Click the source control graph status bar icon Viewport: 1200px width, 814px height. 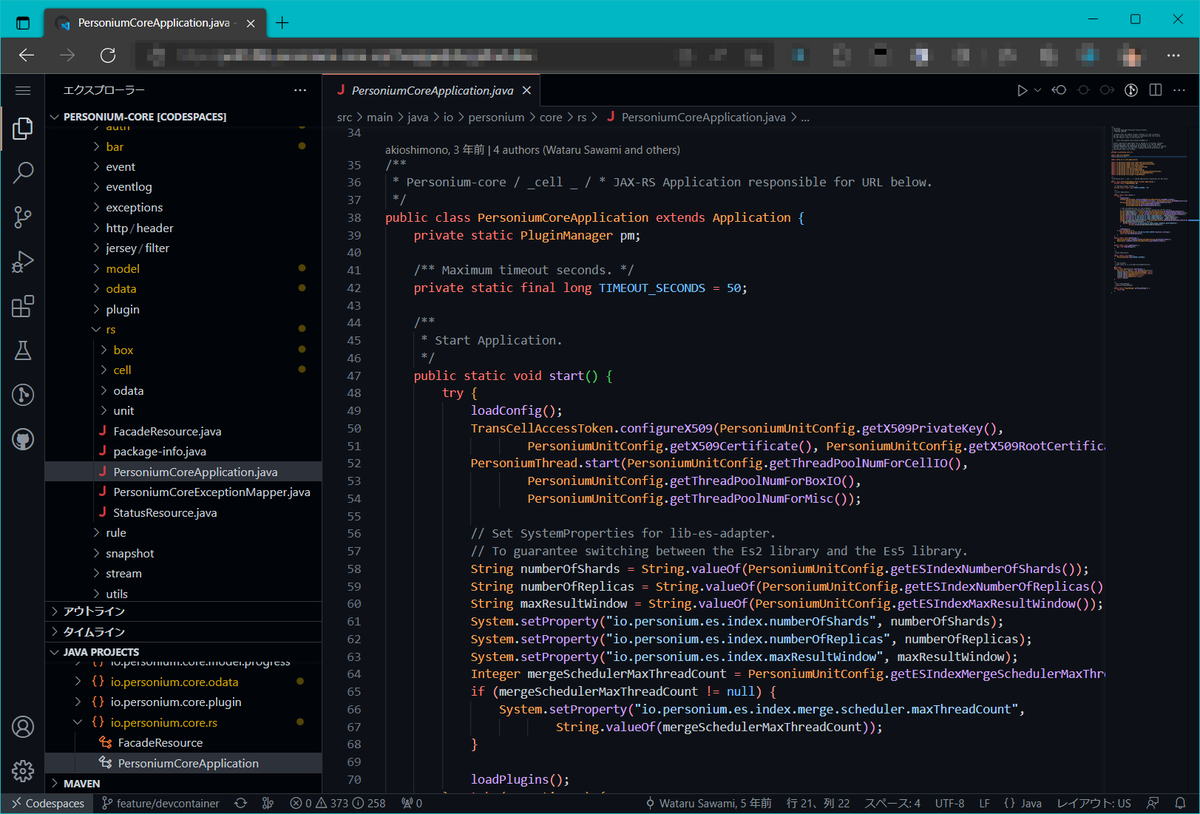267,803
